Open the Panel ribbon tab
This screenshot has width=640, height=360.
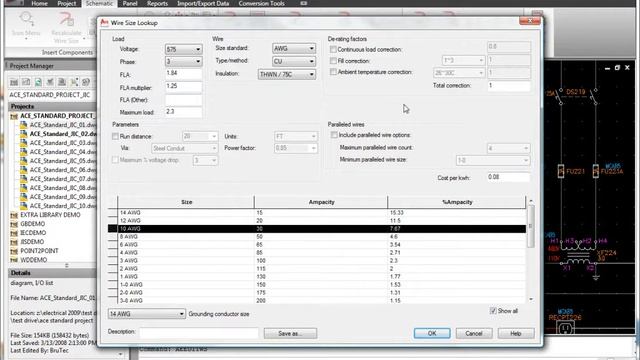click(x=130, y=3)
